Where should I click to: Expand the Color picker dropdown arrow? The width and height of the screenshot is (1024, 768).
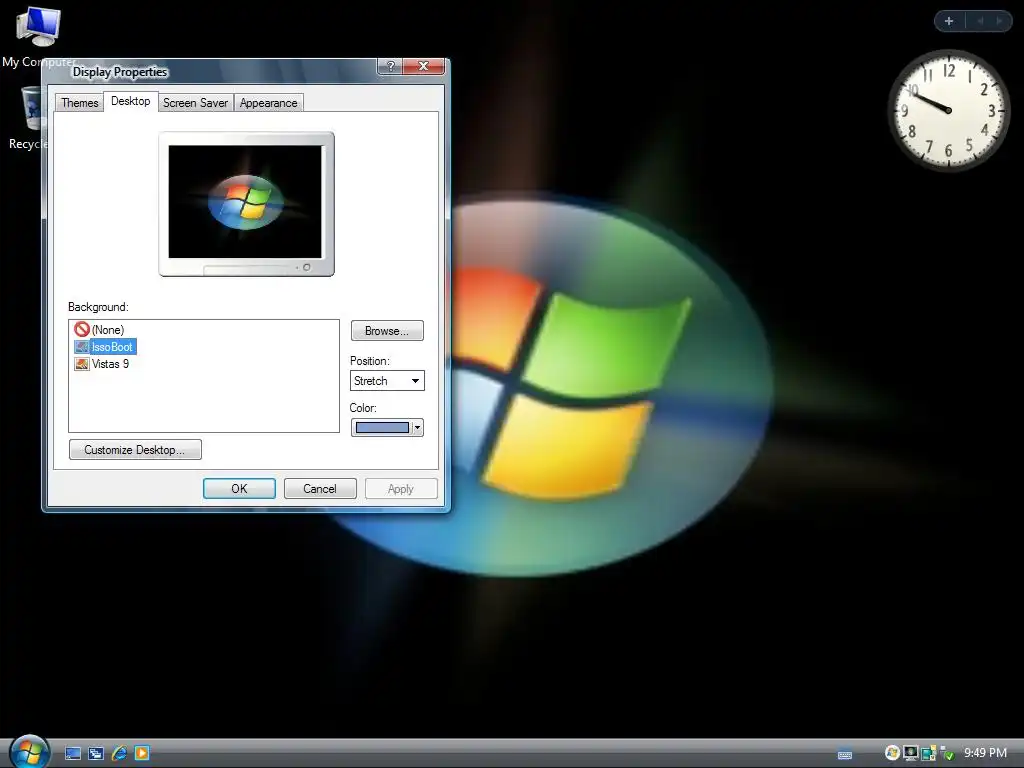(x=417, y=427)
